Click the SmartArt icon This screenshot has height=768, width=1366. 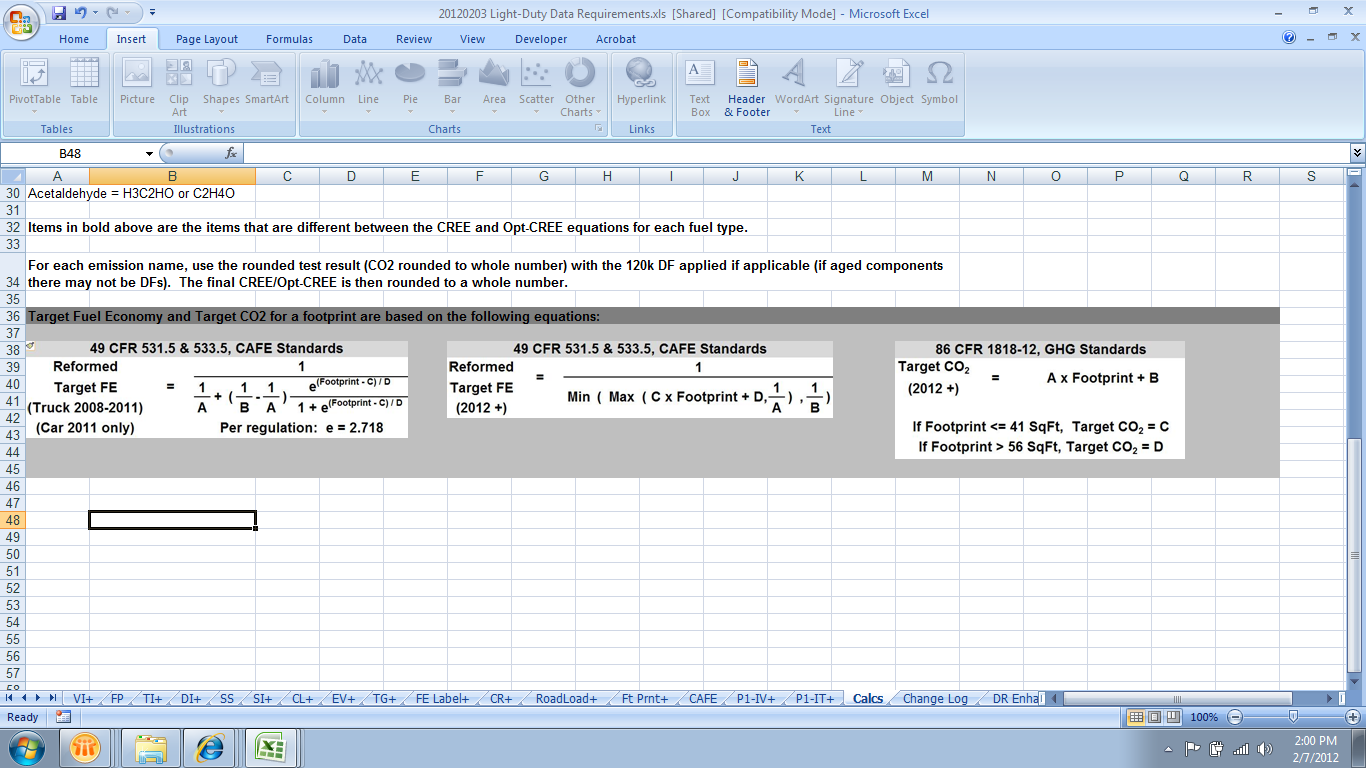tap(267, 83)
